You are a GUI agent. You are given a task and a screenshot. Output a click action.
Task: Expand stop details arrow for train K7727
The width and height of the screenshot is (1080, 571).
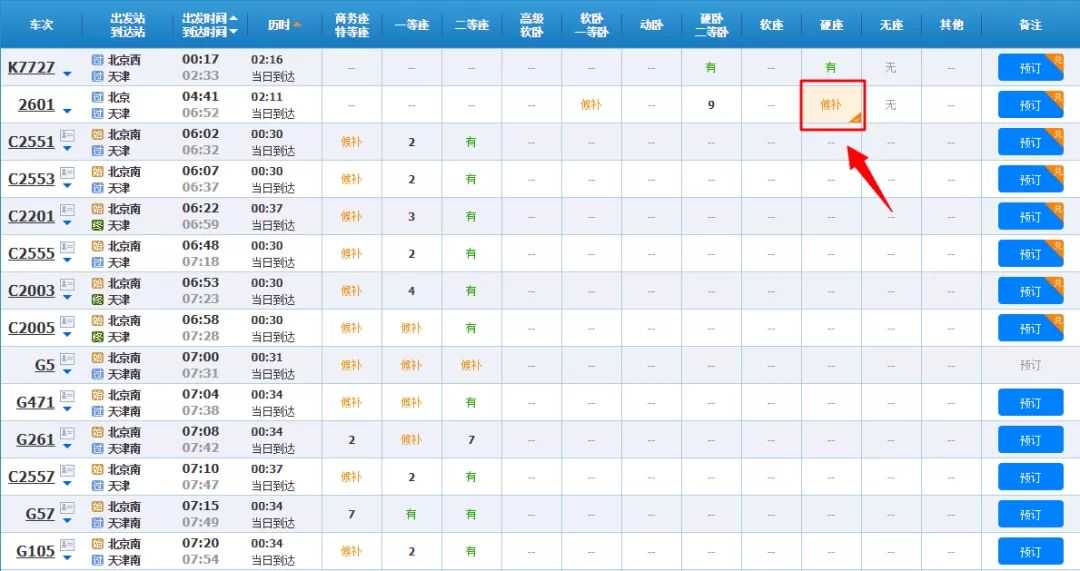pyautogui.click(x=67, y=74)
